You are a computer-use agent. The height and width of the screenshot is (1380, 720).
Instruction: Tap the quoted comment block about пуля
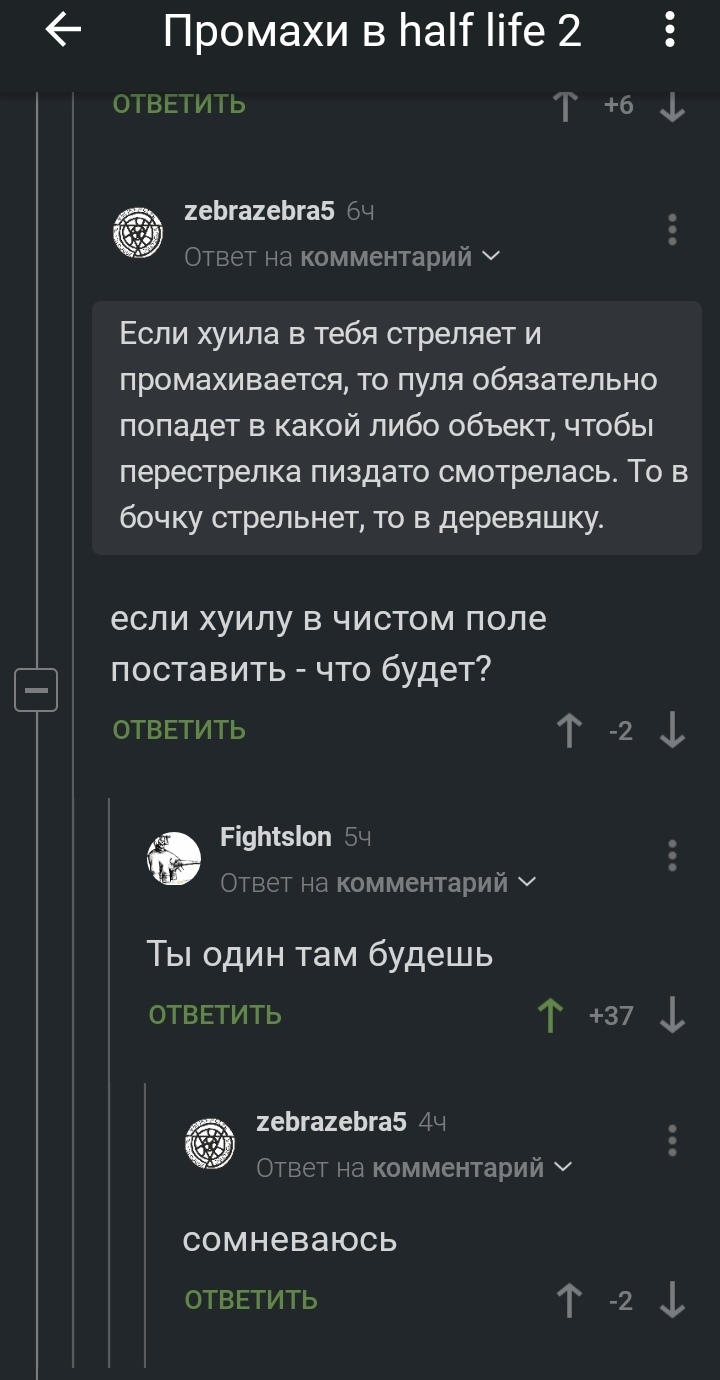pyautogui.click(x=397, y=427)
